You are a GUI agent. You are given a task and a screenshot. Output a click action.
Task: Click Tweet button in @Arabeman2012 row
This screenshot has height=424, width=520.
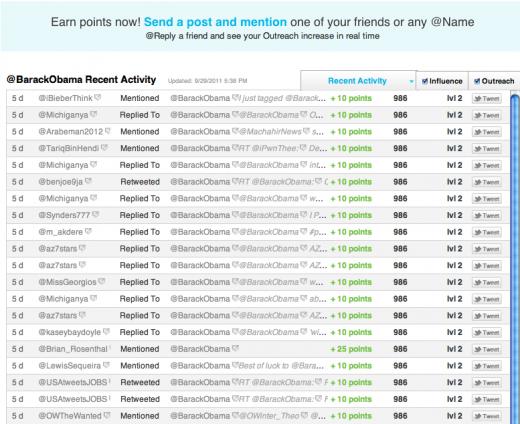coord(487,132)
